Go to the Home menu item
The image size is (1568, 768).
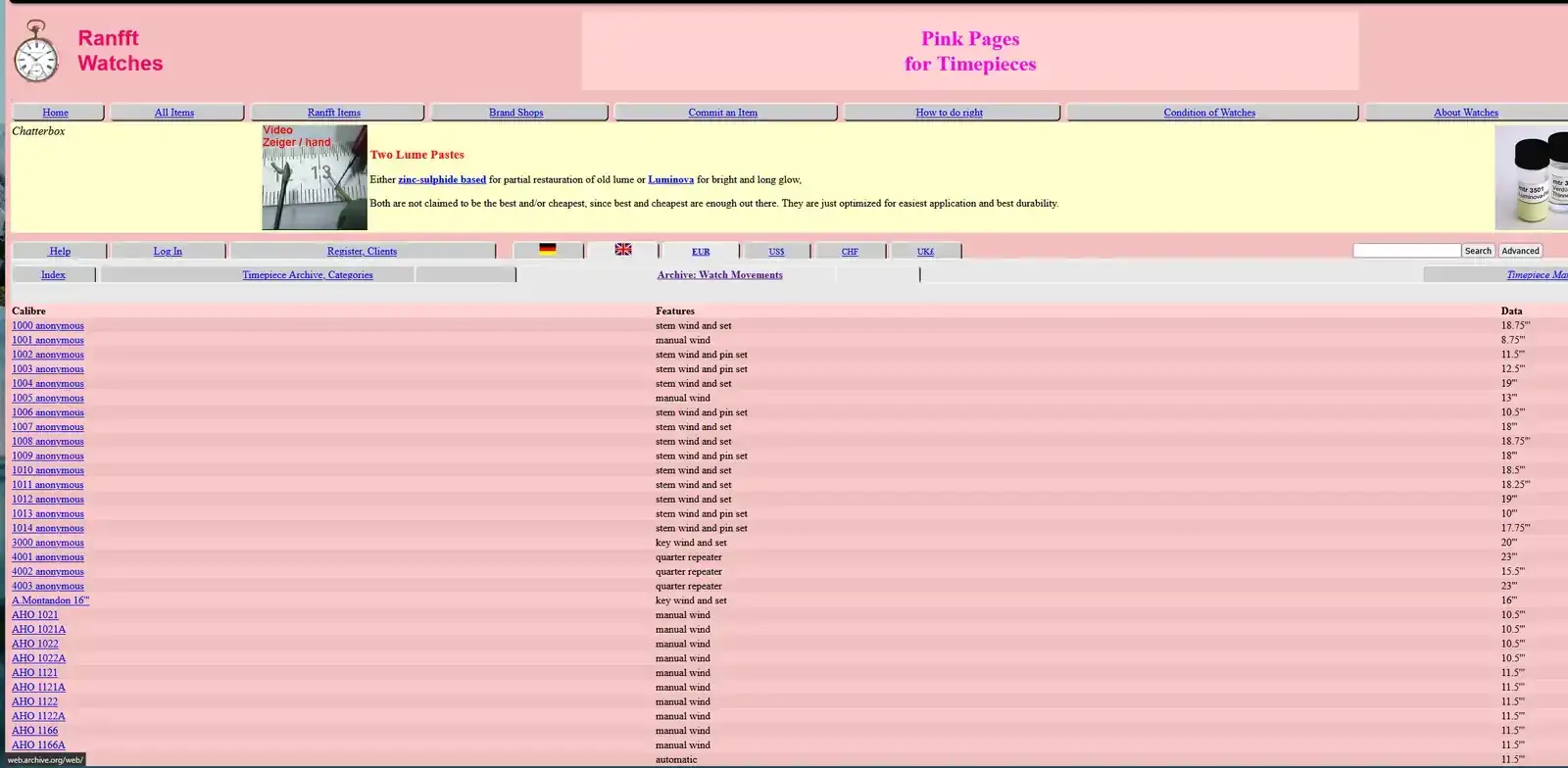(x=56, y=113)
